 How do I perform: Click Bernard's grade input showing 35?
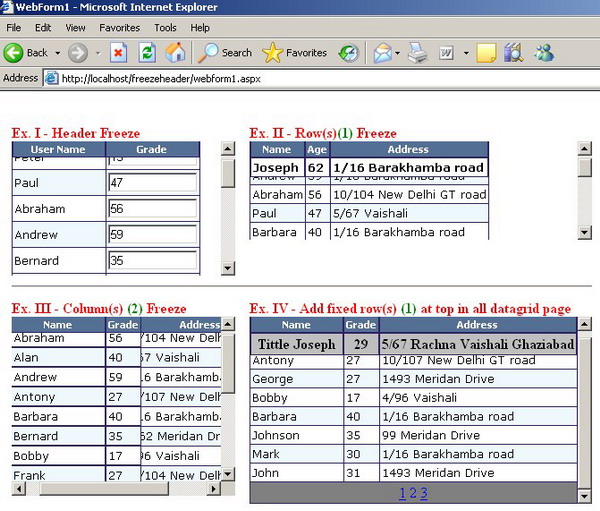(x=153, y=261)
